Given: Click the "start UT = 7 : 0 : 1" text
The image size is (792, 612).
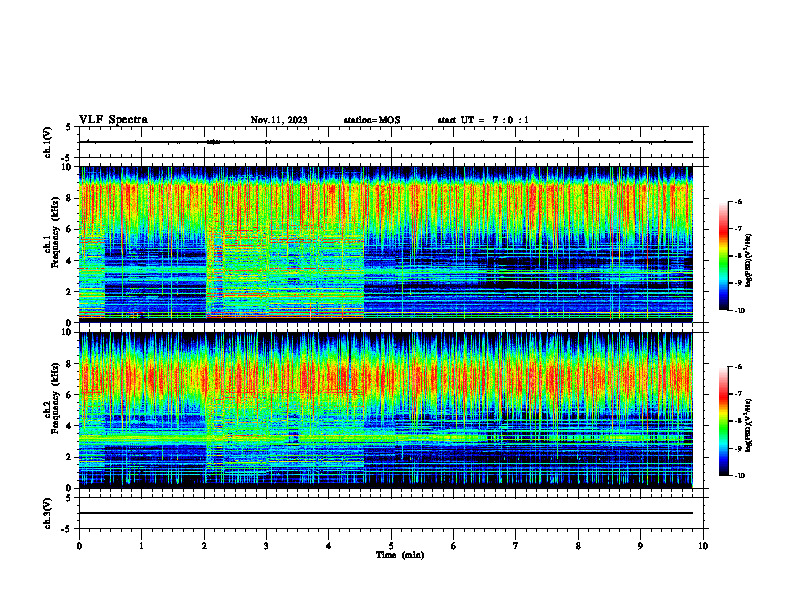Looking at the screenshot, I should (483, 120).
